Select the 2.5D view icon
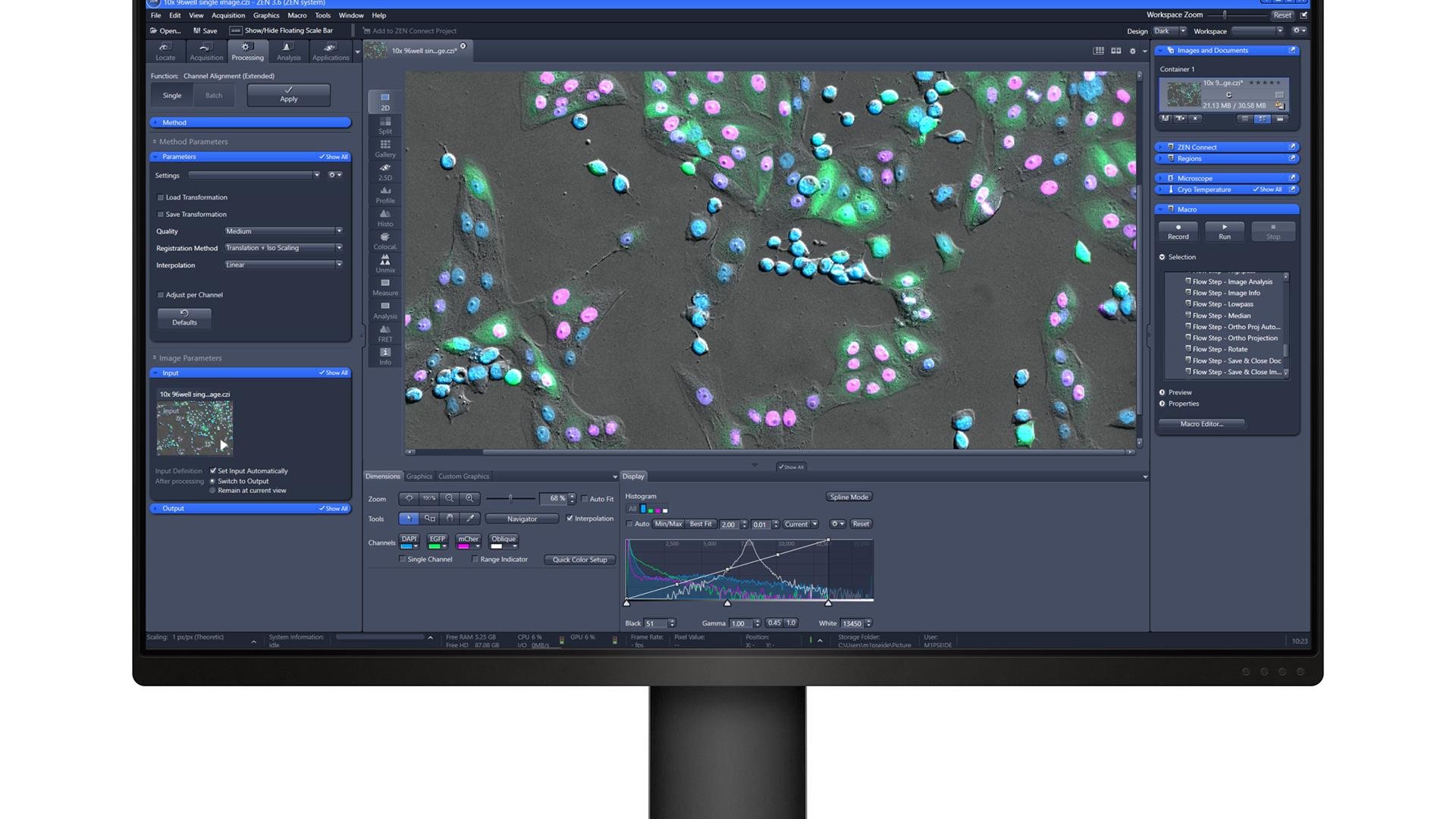The height and width of the screenshot is (819, 1456). click(385, 171)
